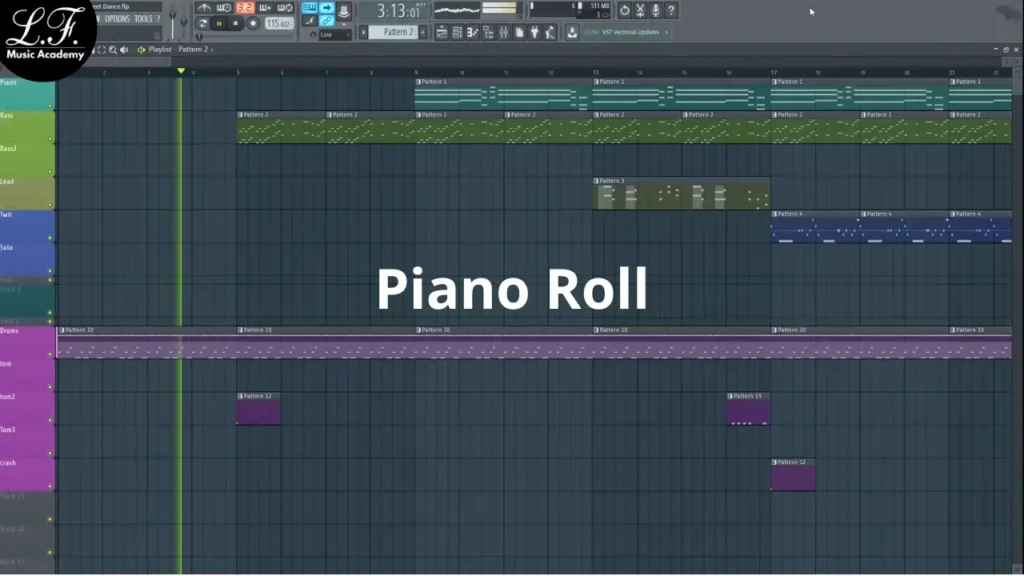This screenshot has height=576, width=1024.
Task: Mute the Piano track
Action: pyautogui.click(x=52, y=106)
